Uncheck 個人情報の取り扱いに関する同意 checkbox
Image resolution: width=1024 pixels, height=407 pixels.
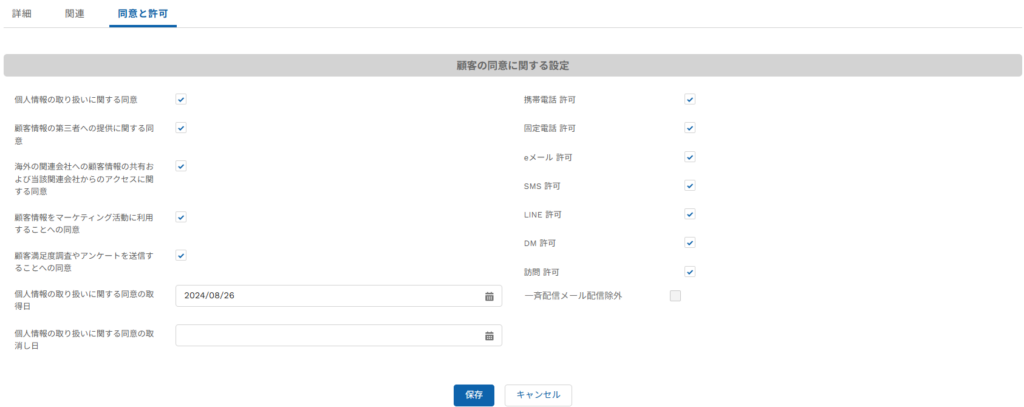181,99
